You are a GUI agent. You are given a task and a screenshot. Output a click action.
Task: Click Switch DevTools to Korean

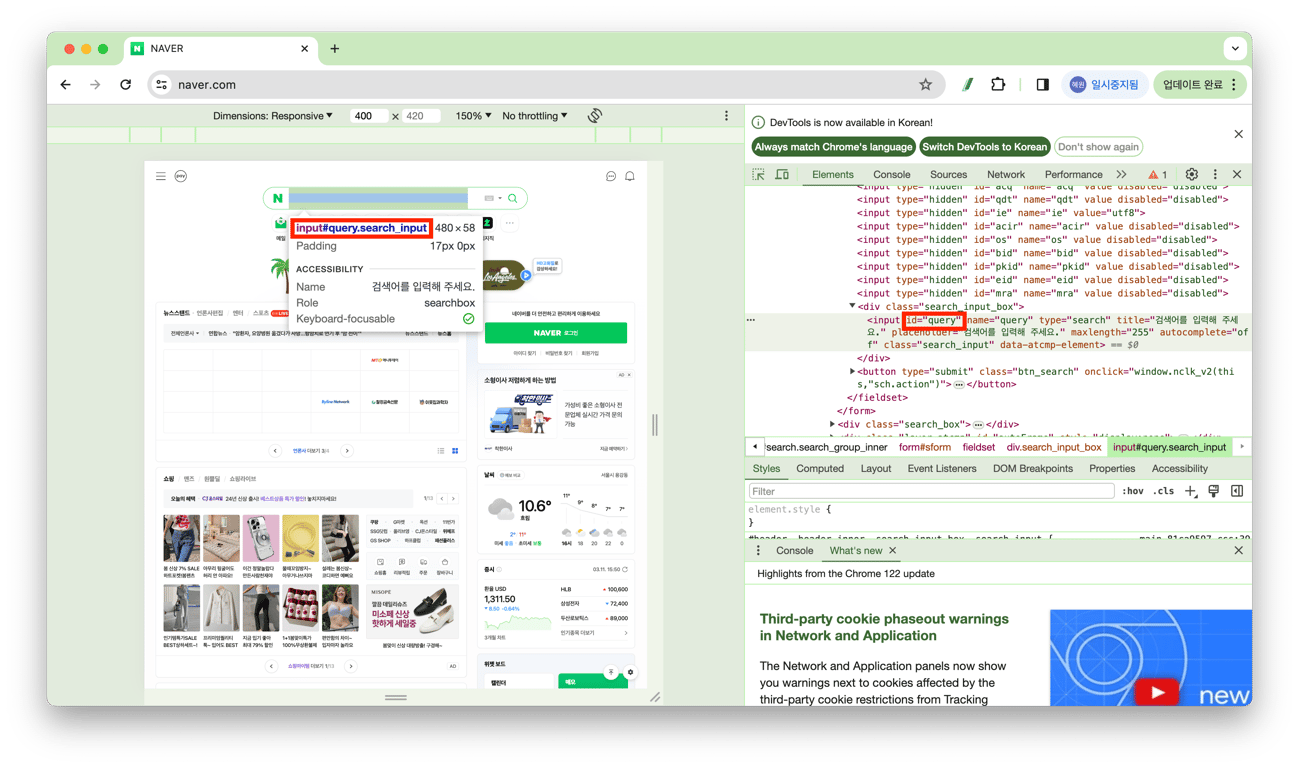click(x=985, y=147)
